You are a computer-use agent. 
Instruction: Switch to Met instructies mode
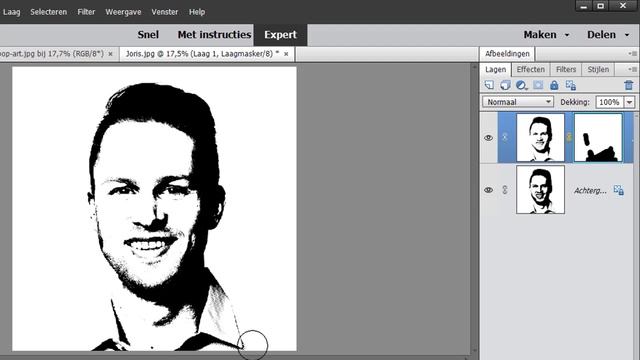point(214,35)
